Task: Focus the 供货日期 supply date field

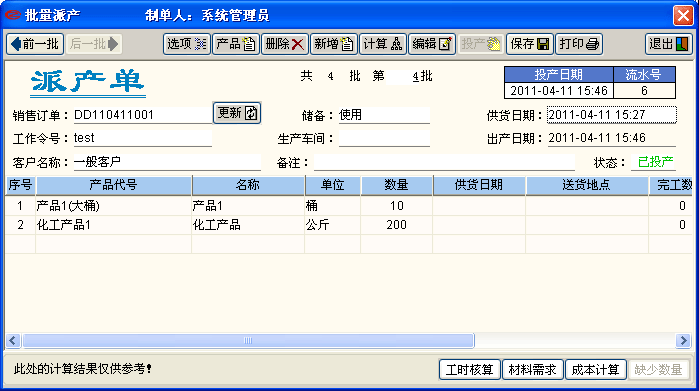Action: coord(612,115)
